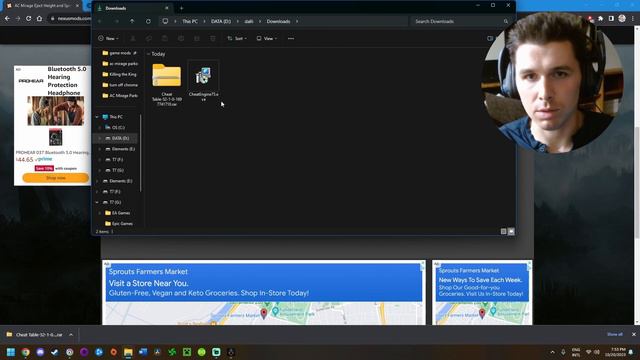Open the New dropdown menu
This screenshot has width=640, height=360.
[108, 38]
